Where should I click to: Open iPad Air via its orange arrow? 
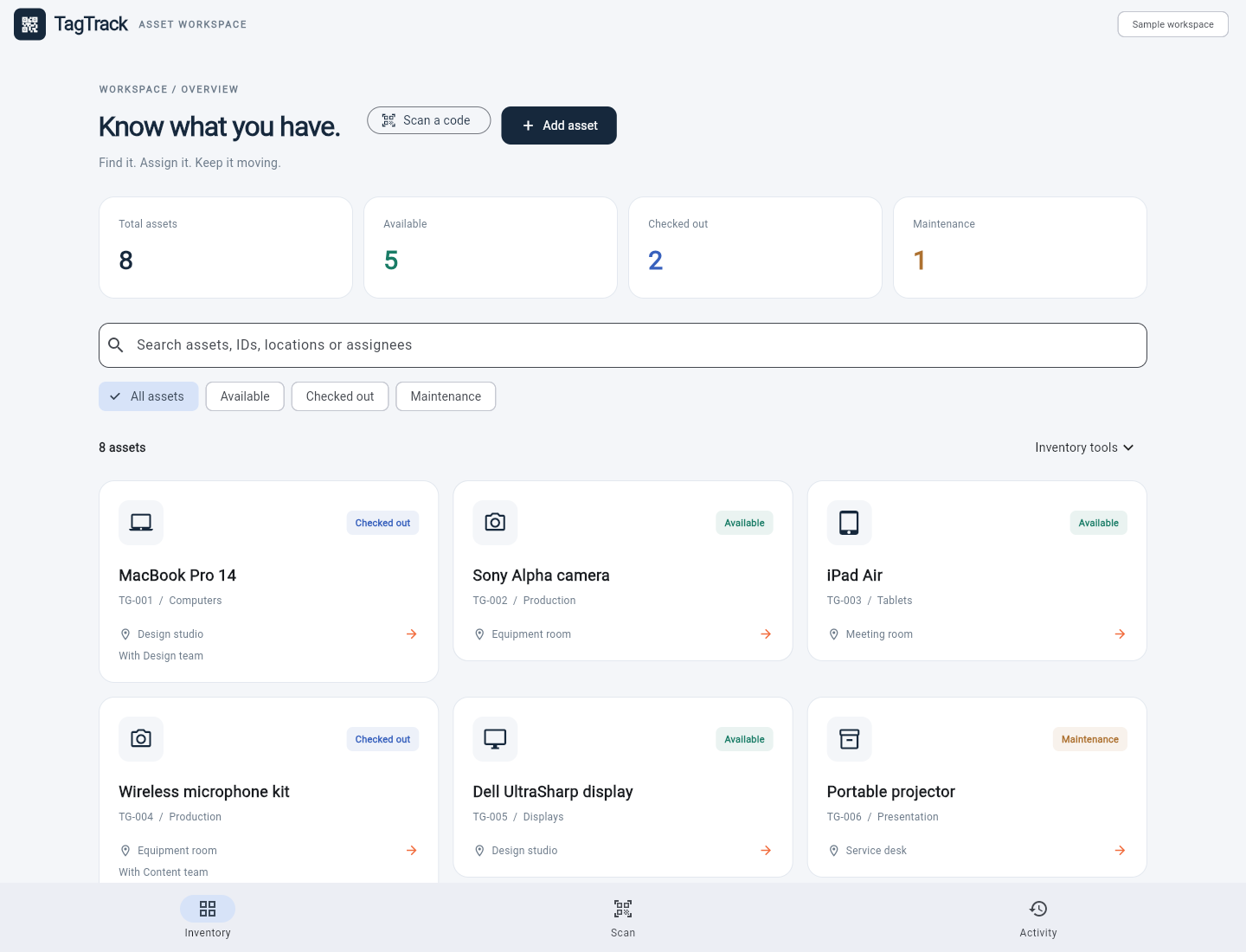[x=1120, y=634]
